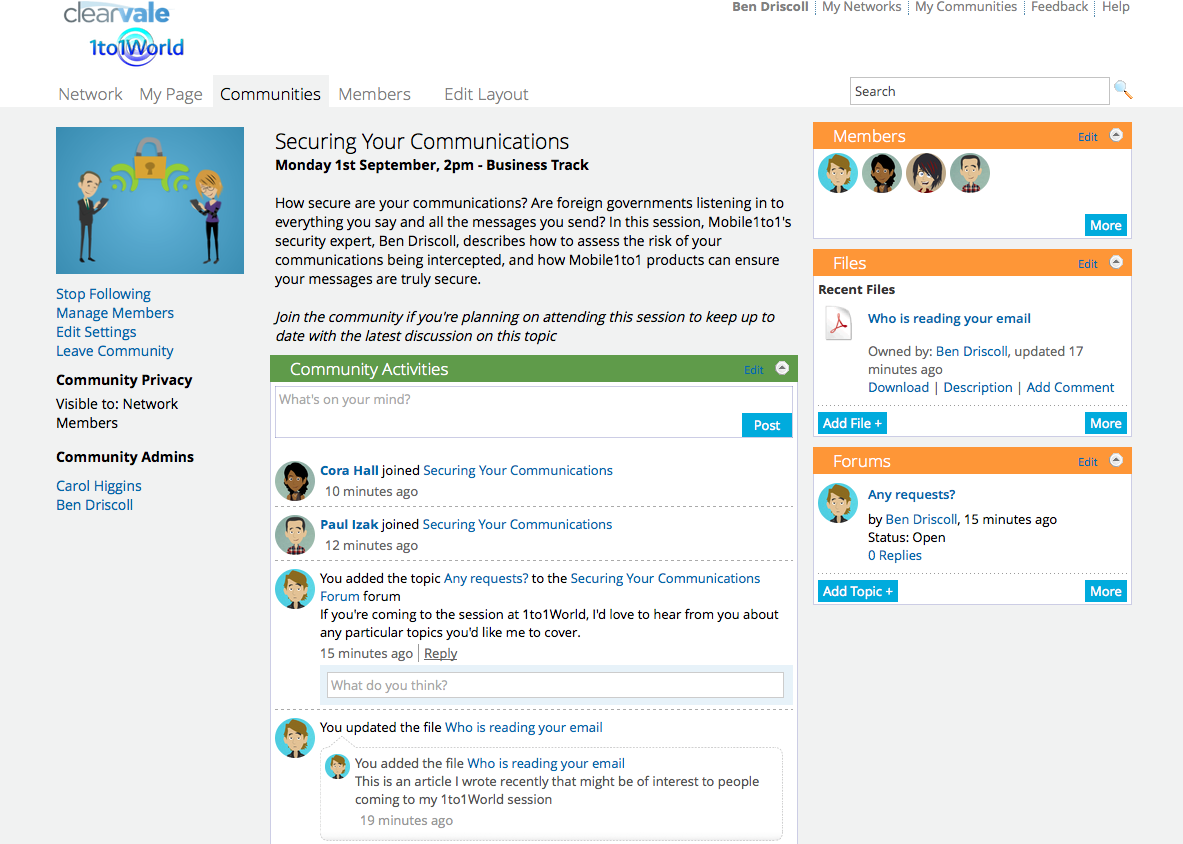
Task: Click topic author Ben Driscoll in Forums panel
Action: (x=921, y=519)
